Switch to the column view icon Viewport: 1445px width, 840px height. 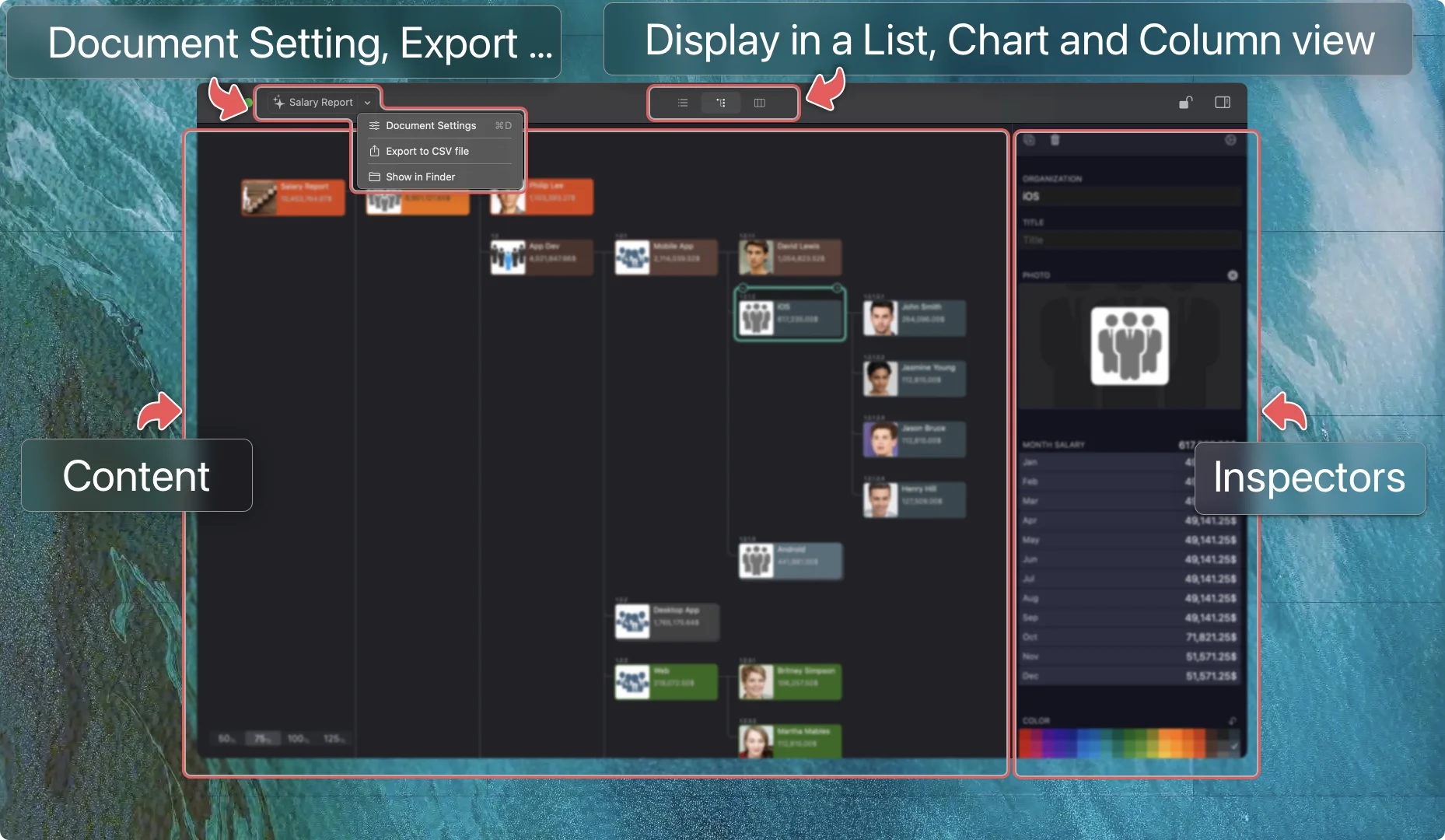(x=761, y=103)
